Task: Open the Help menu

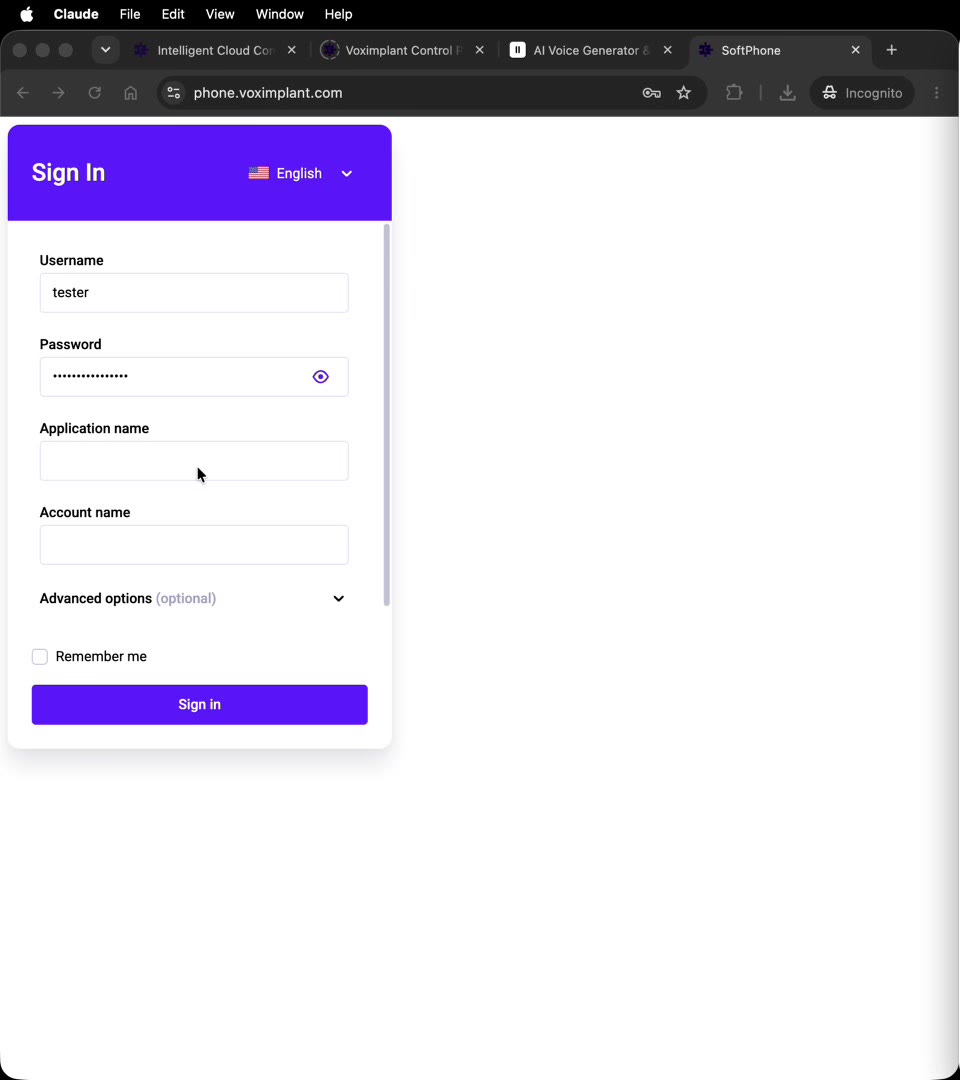Action: (338, 14)
